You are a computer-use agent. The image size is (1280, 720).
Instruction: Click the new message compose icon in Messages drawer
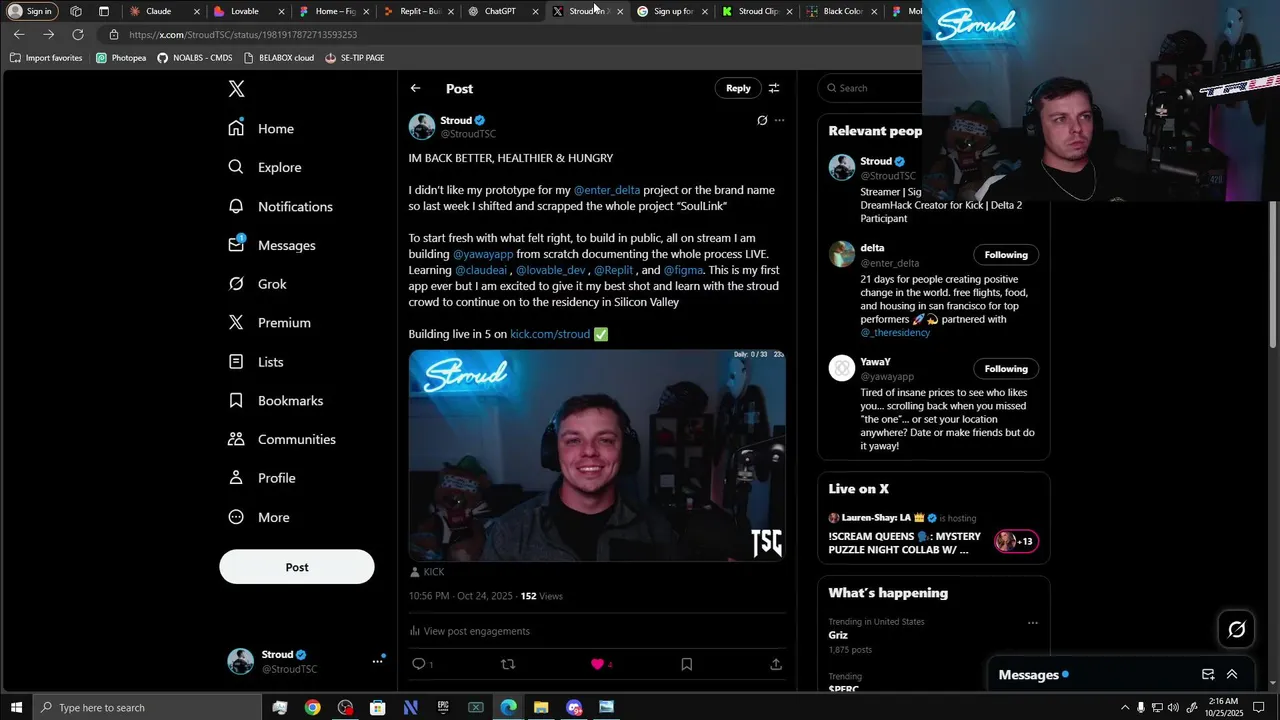(1208, 675)
